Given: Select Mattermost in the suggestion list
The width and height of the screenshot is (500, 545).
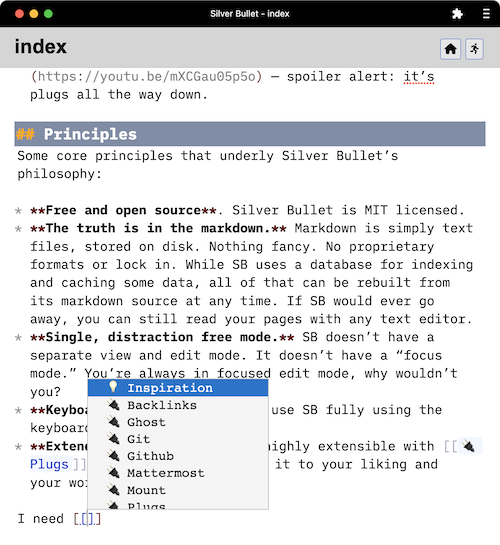Looking at the screenshot, I should pyautogui.click(x=178, y=473).
